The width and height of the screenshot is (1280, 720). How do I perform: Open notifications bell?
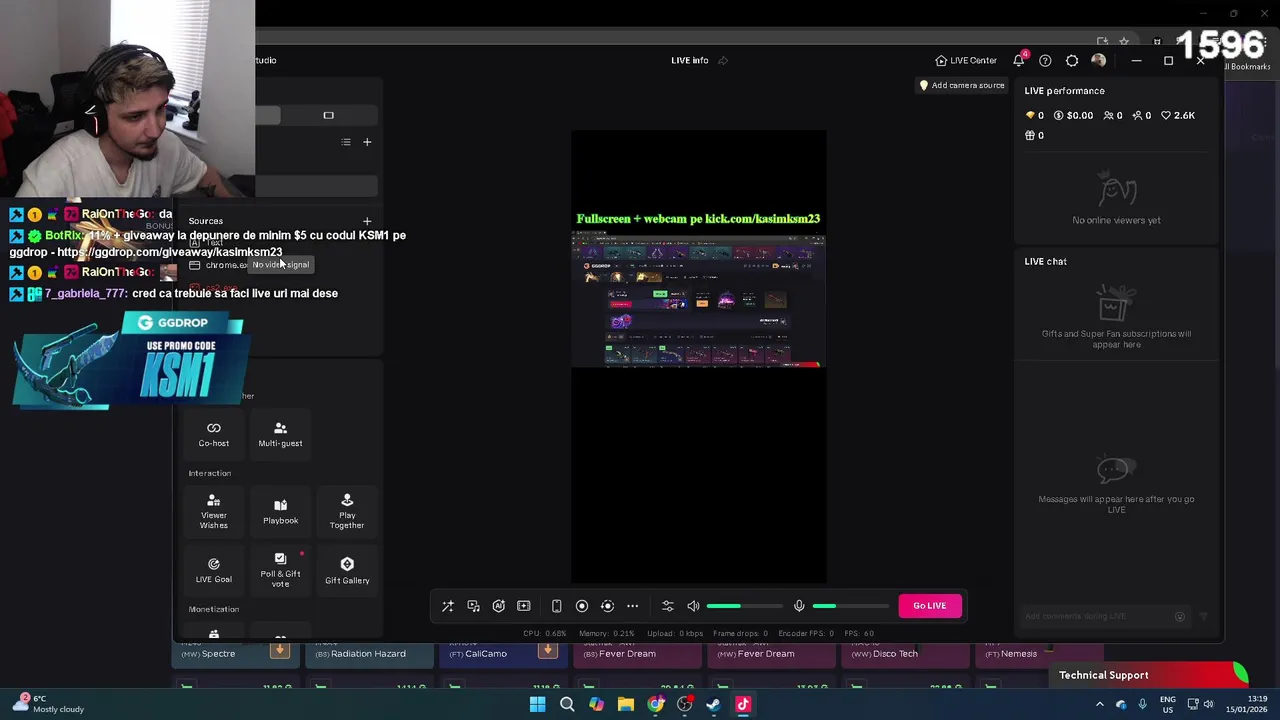click(x=1019, y=60)
